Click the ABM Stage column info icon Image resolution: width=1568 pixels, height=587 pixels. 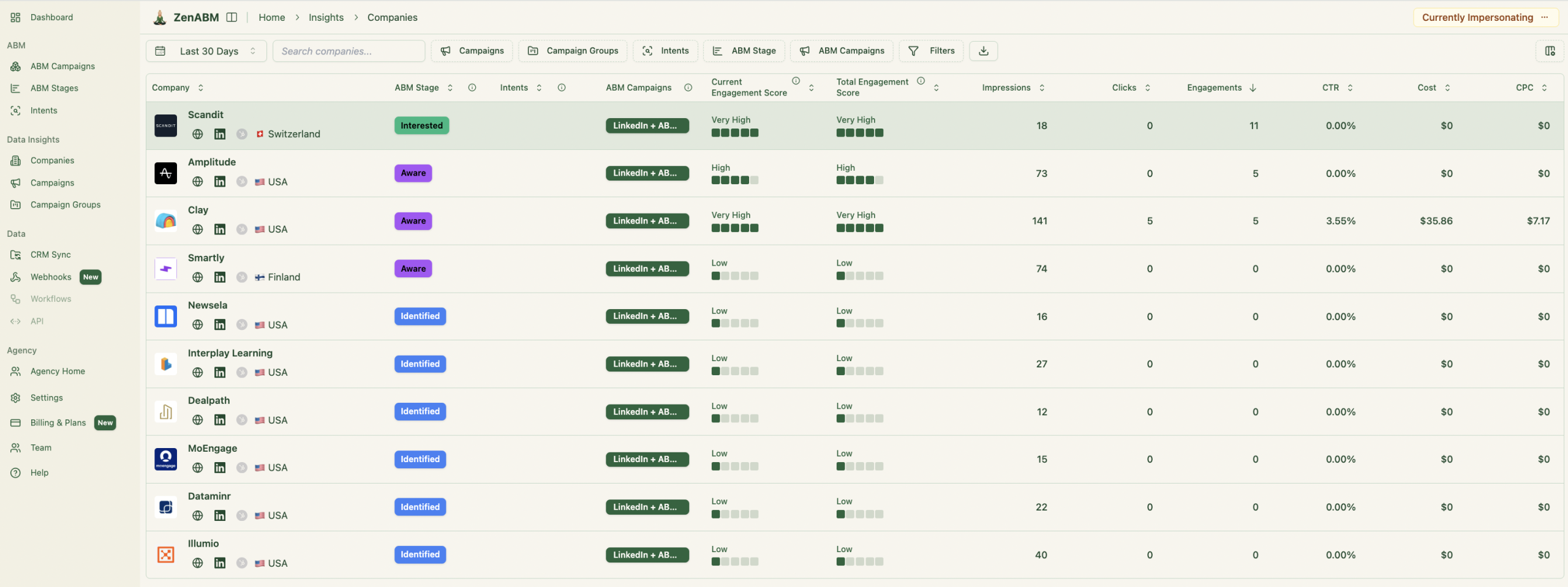pyautogui.click(x=472, y=88)
